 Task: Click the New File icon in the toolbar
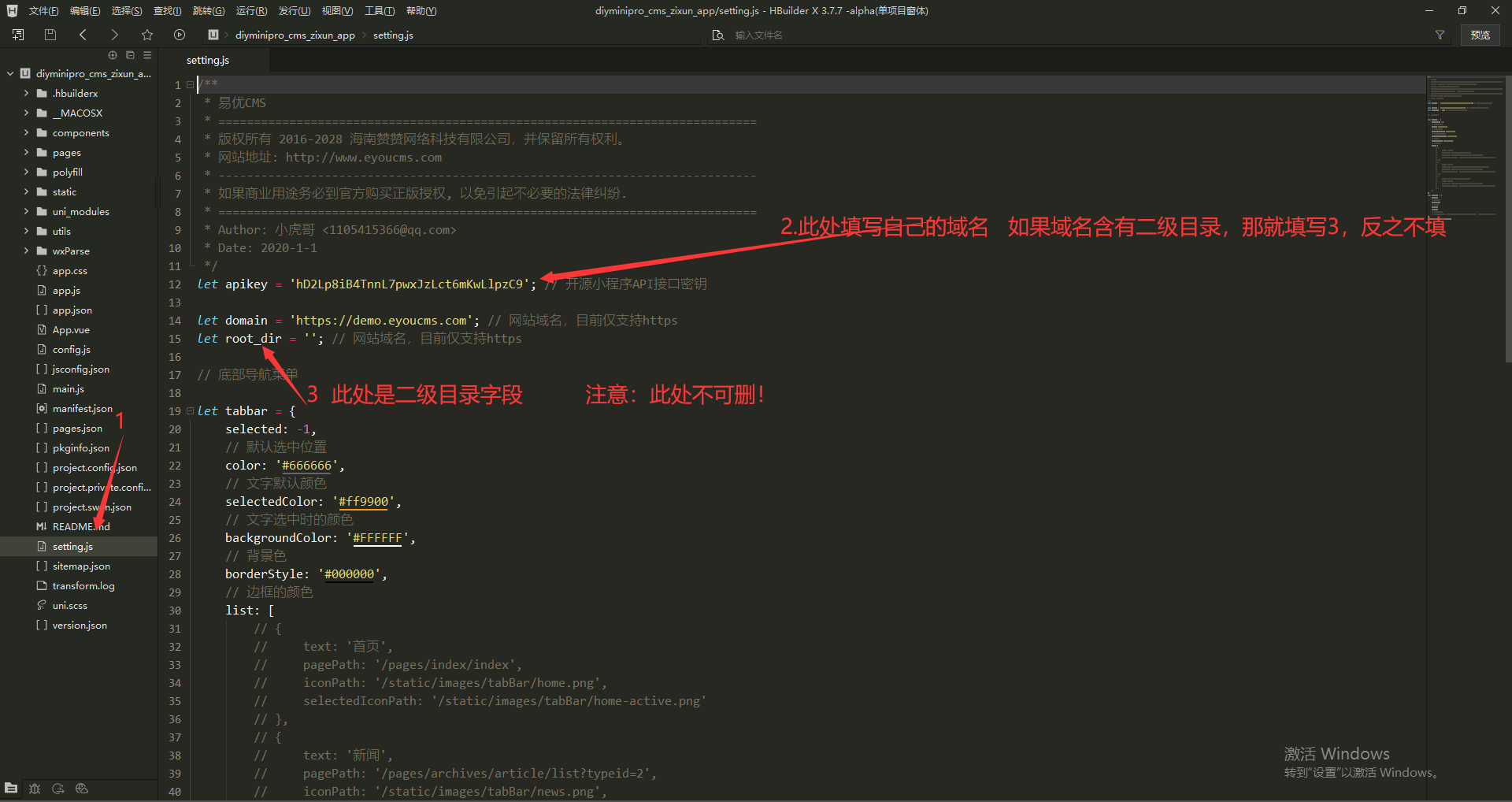(x=18, y=35)
